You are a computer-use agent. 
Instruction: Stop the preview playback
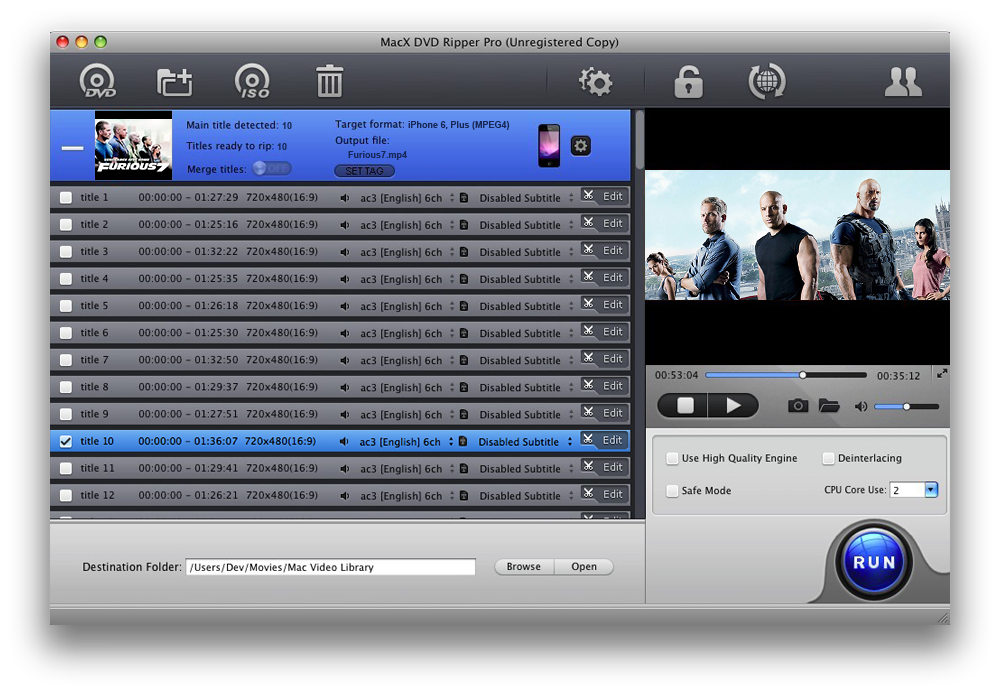pos(683,405)
